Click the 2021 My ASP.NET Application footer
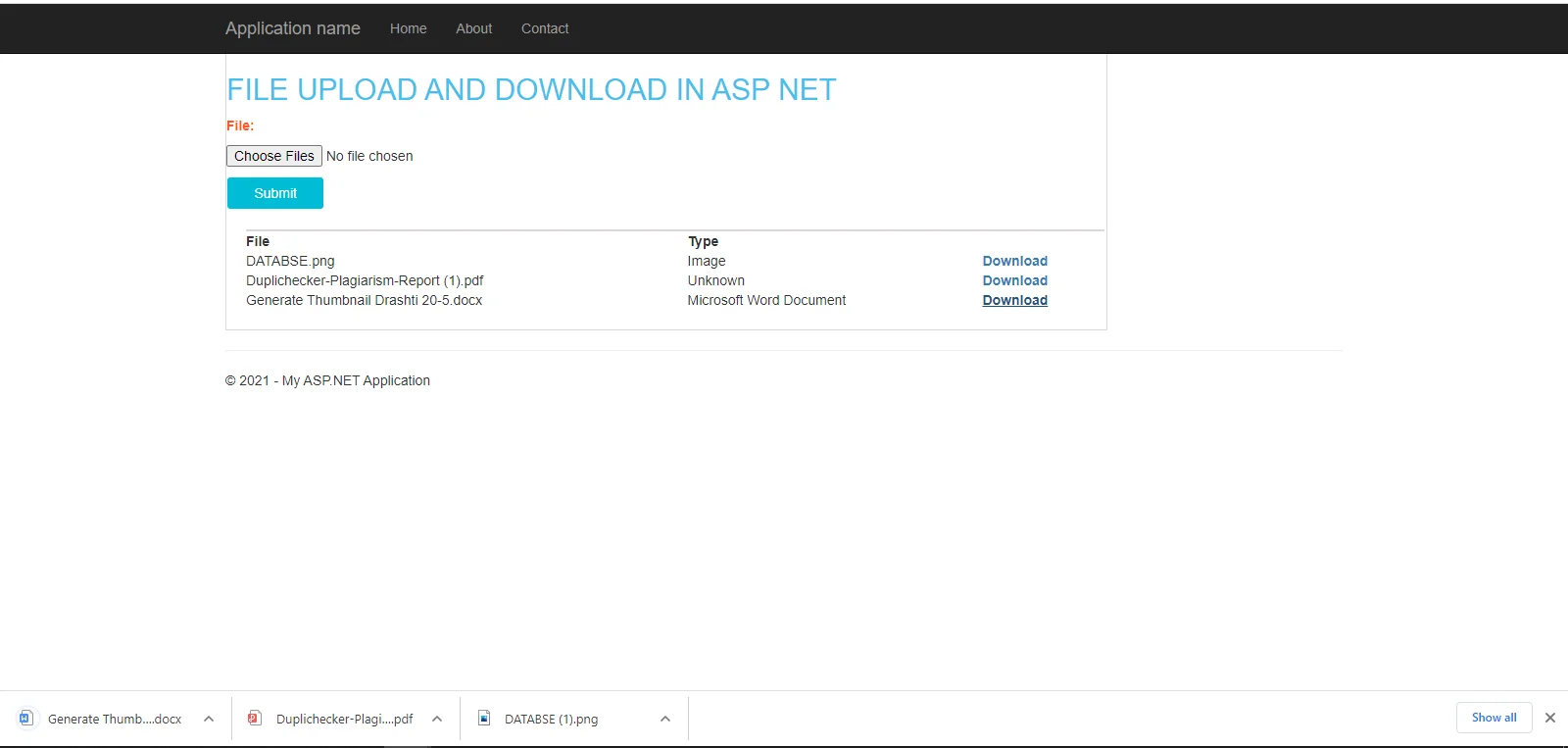This screenshot has height=748, width=1568. (x=327, y=380)
